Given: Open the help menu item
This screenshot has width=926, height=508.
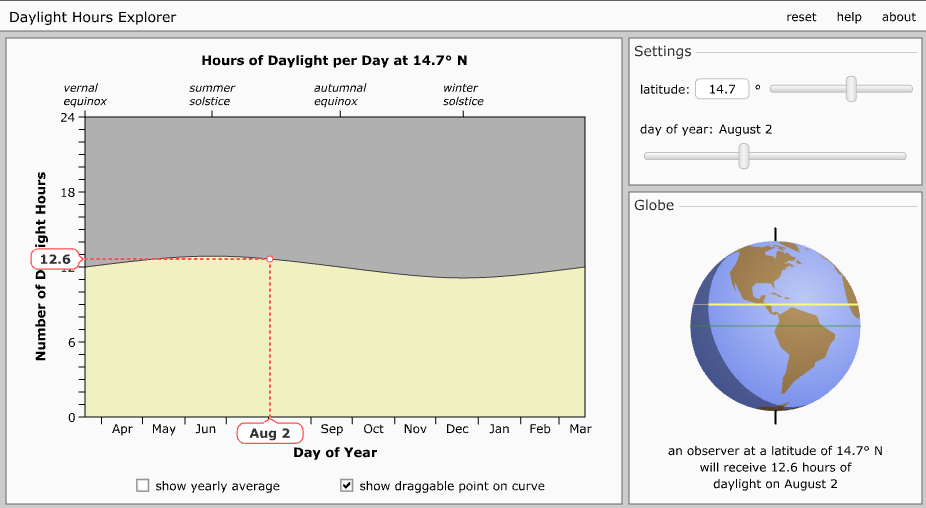Looking at the screenshot, I should click(x=849, y=17).
